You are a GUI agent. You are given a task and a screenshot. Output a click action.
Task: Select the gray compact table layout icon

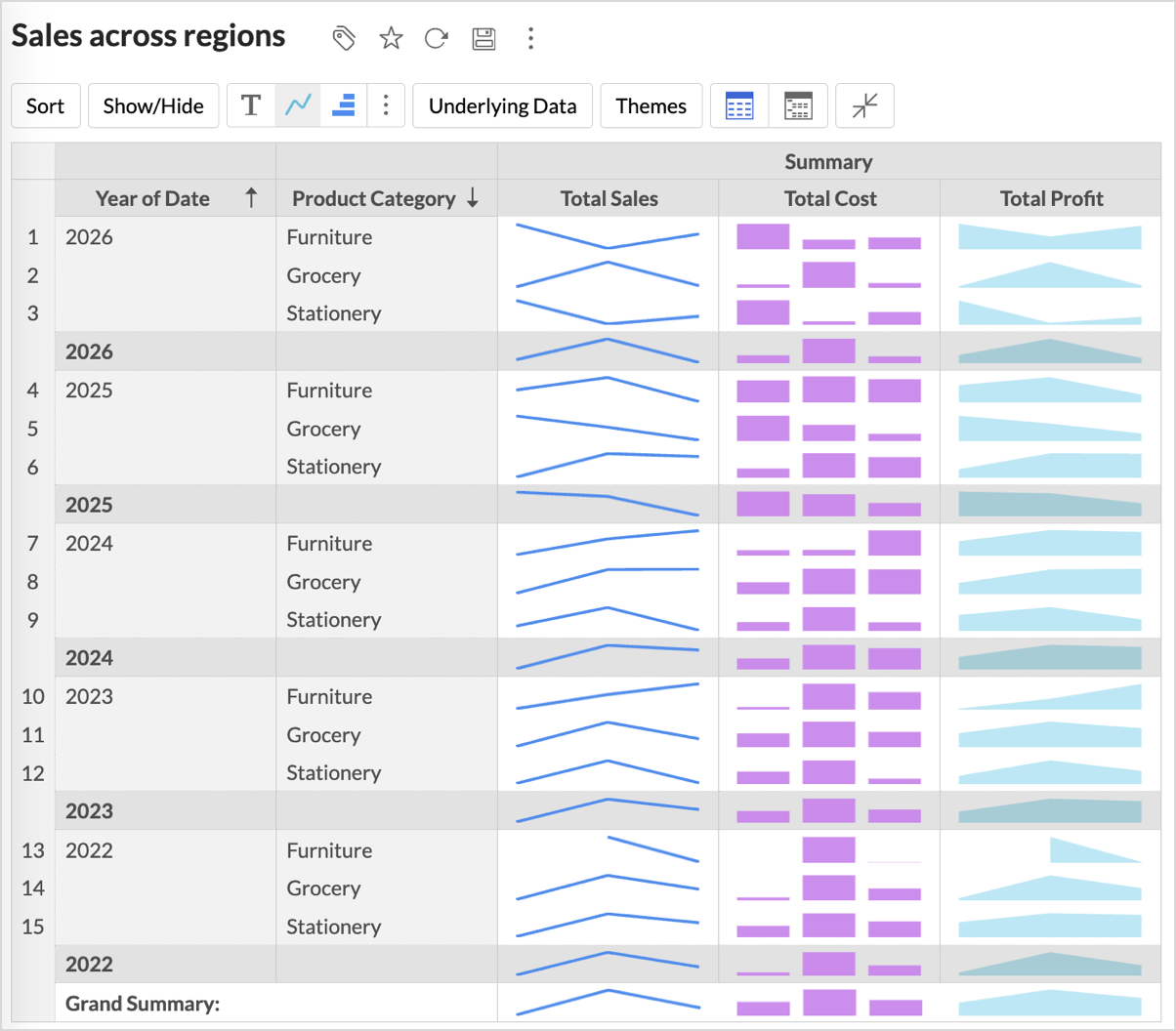[798, 105]
